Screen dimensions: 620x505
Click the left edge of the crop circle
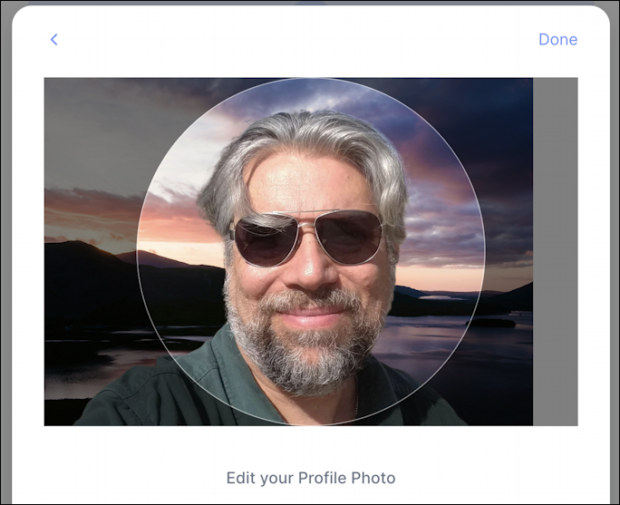click(x=137, y=252)
